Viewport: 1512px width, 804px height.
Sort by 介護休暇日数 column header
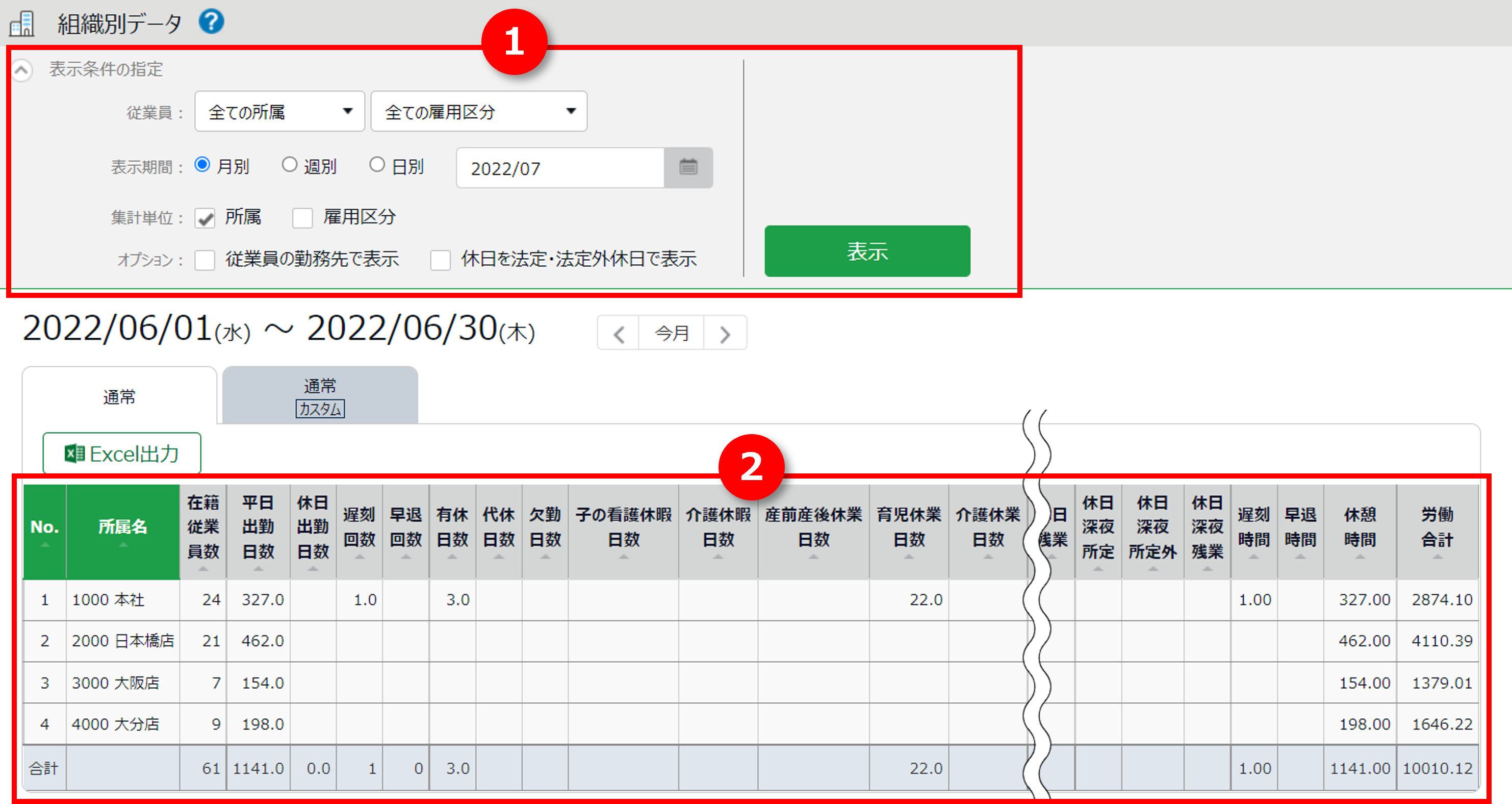coord(718,532)
